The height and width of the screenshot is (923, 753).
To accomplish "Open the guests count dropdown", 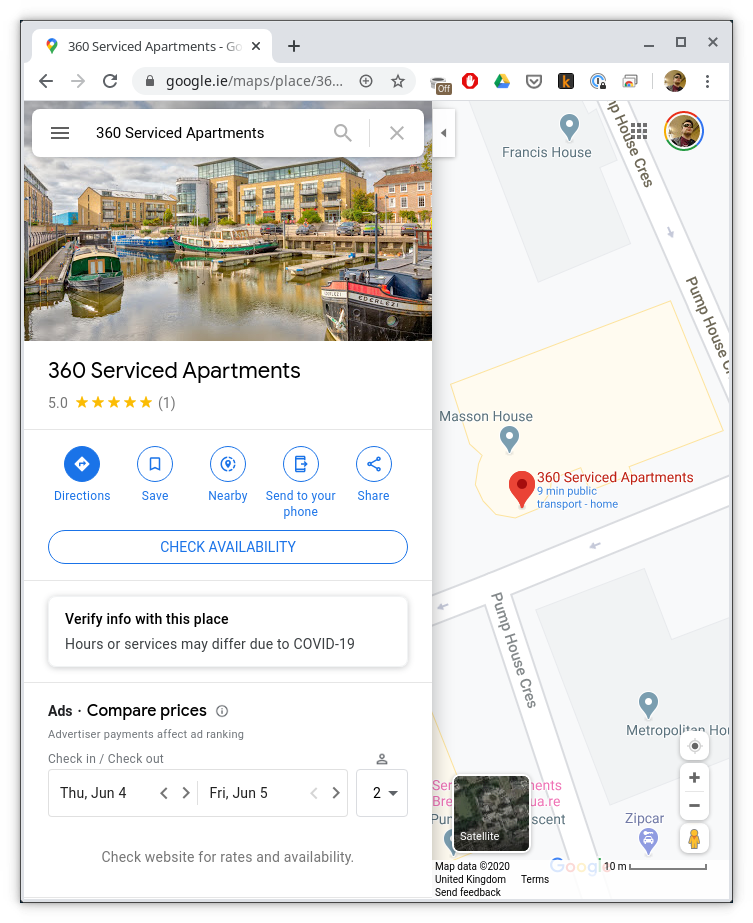I will [x=382, y=793].
